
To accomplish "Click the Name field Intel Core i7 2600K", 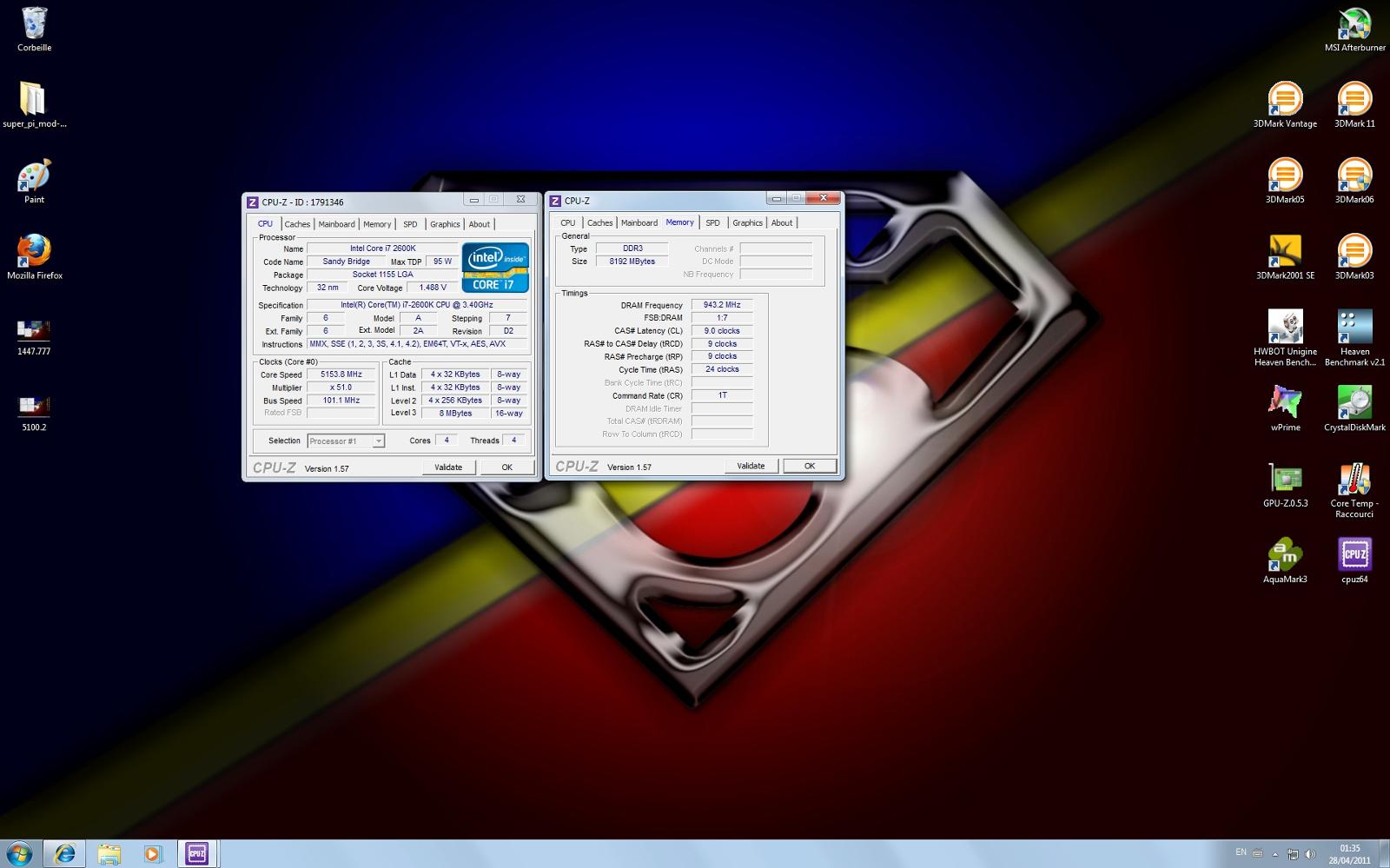I will click(383, 248).
